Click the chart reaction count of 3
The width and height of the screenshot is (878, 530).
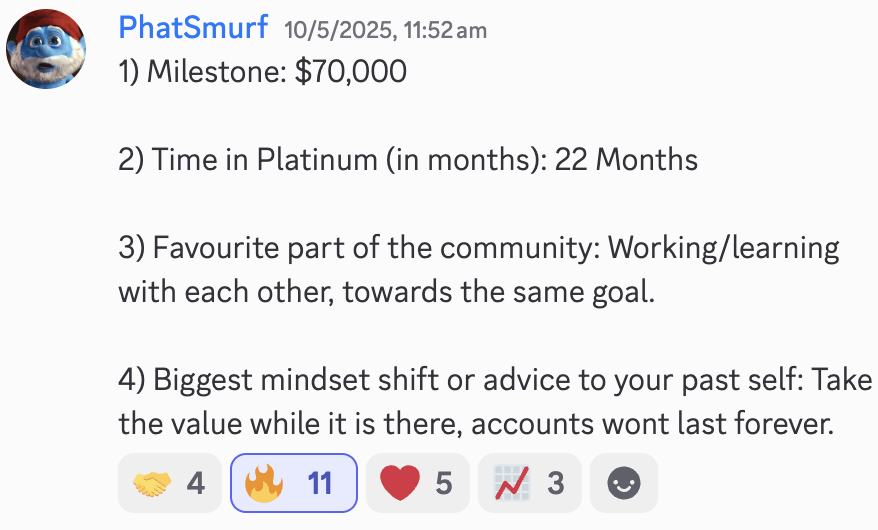point(555,484)
